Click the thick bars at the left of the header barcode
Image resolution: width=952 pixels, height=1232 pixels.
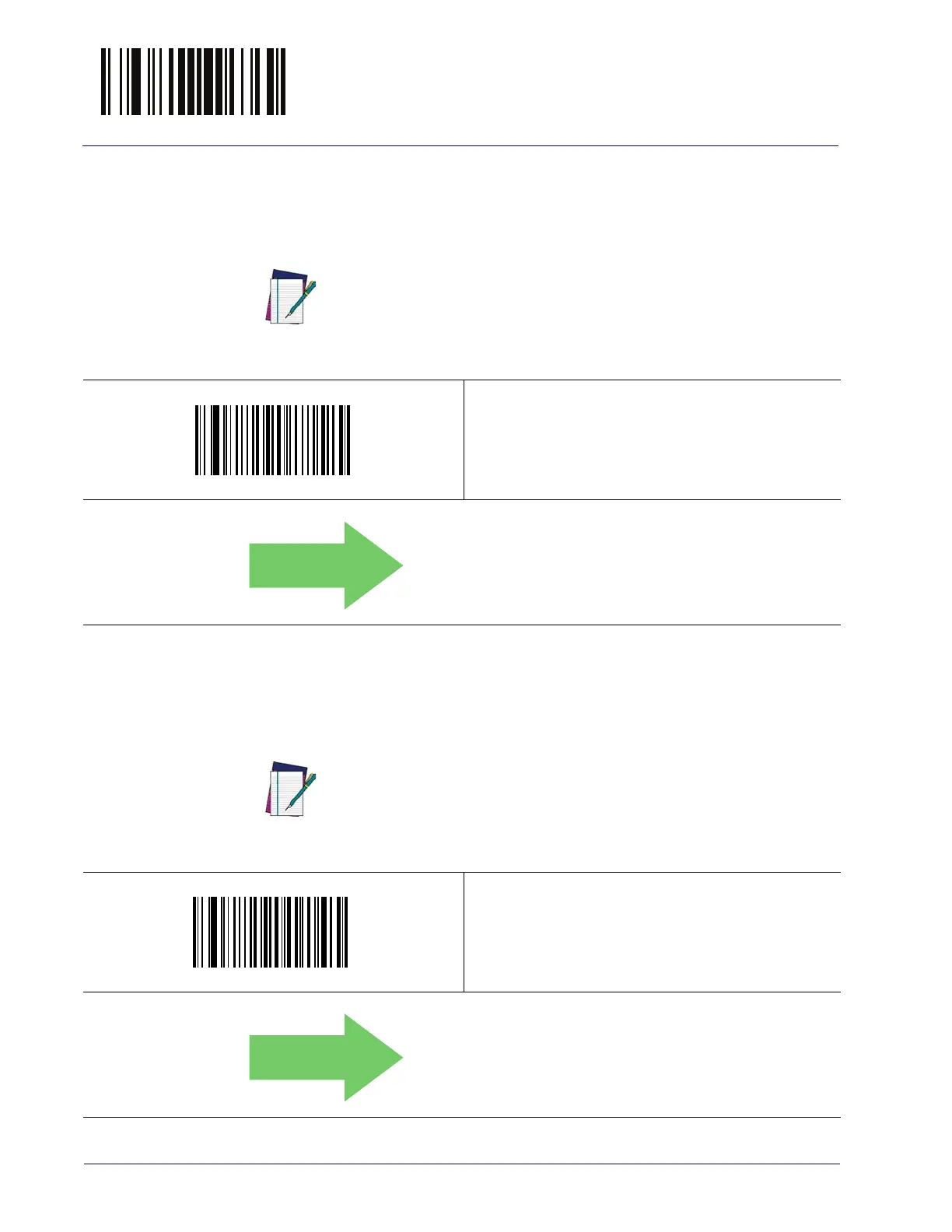point(135,82)
